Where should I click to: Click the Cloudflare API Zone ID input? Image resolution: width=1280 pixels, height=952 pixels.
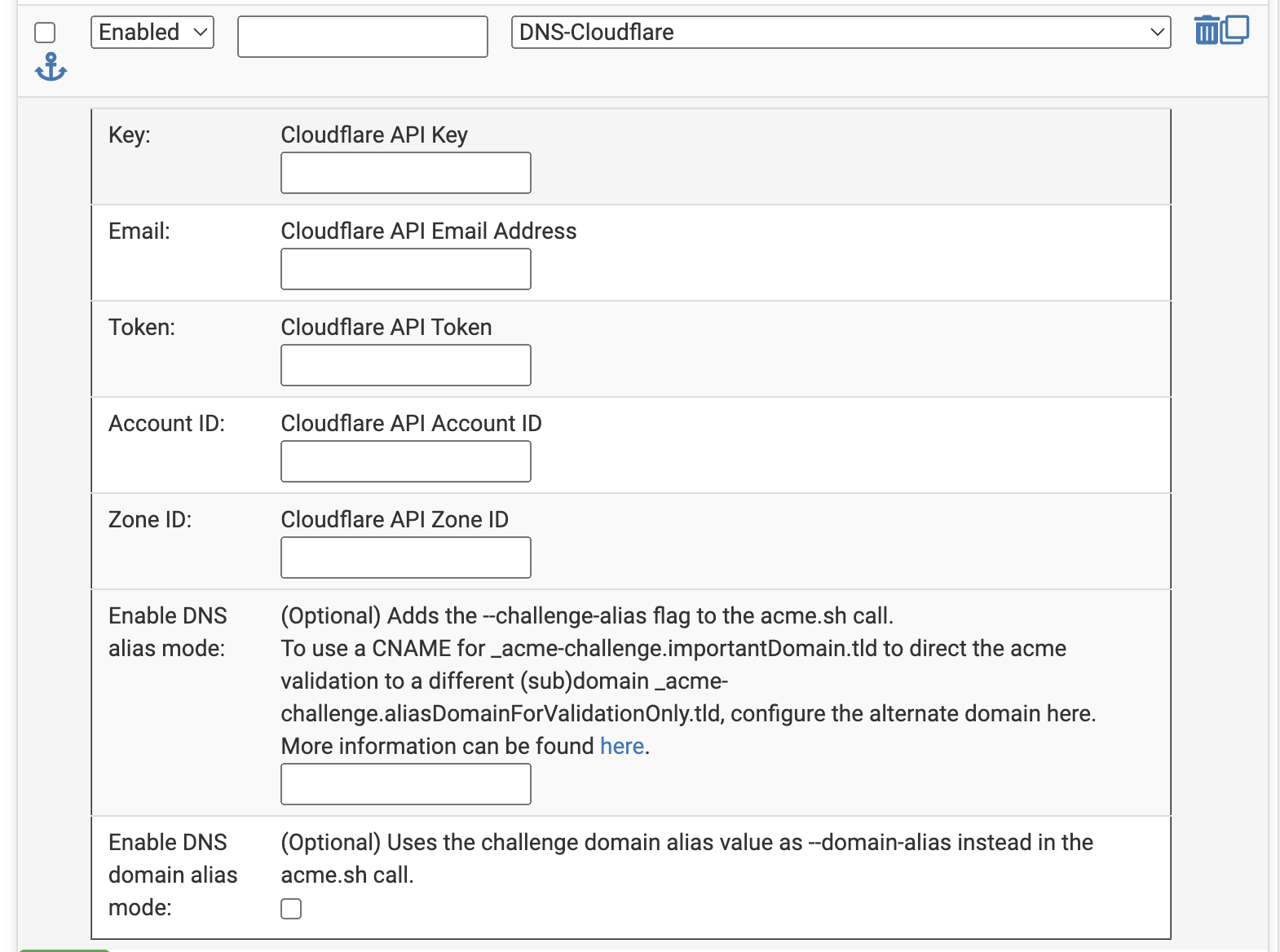click(406, 558)
